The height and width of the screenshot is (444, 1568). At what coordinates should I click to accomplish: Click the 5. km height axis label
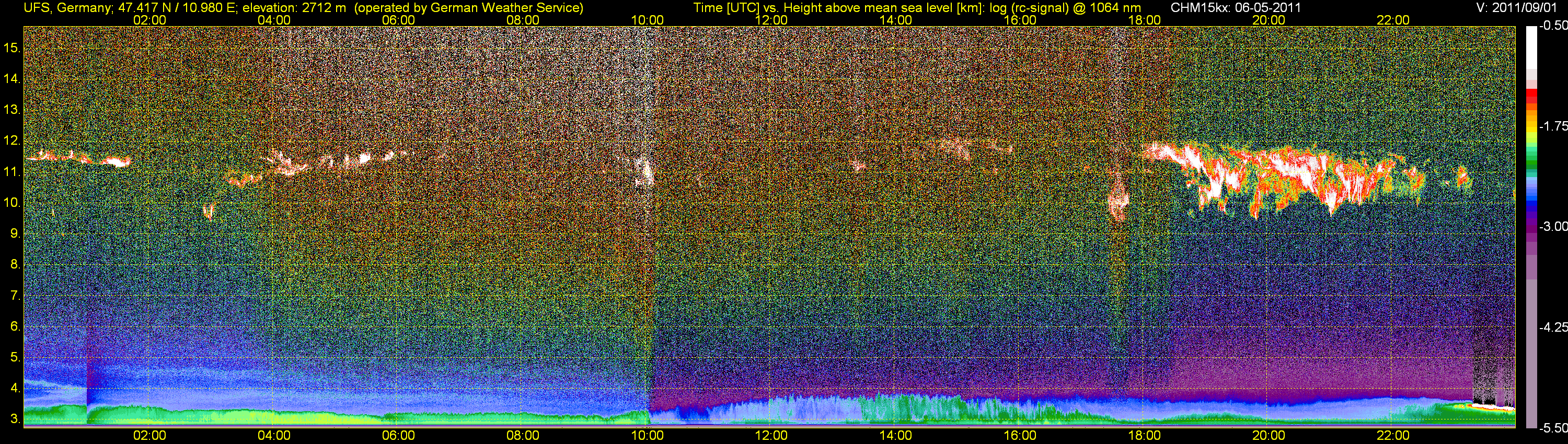pyautogui.click(x=15, y=357)
